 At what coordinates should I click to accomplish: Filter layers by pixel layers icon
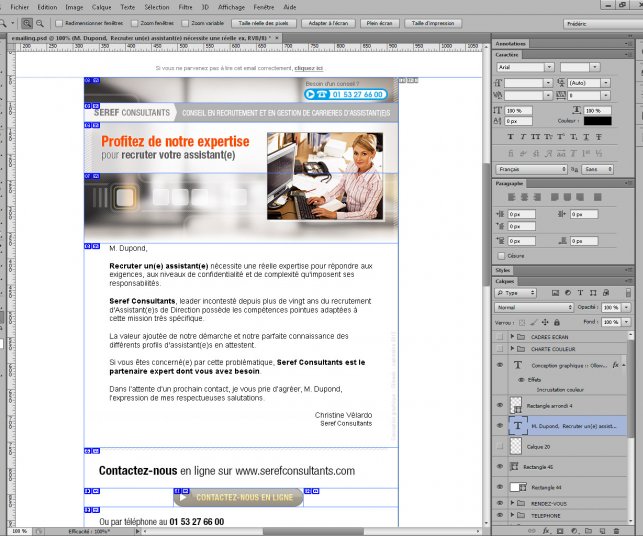click(555, 293)
